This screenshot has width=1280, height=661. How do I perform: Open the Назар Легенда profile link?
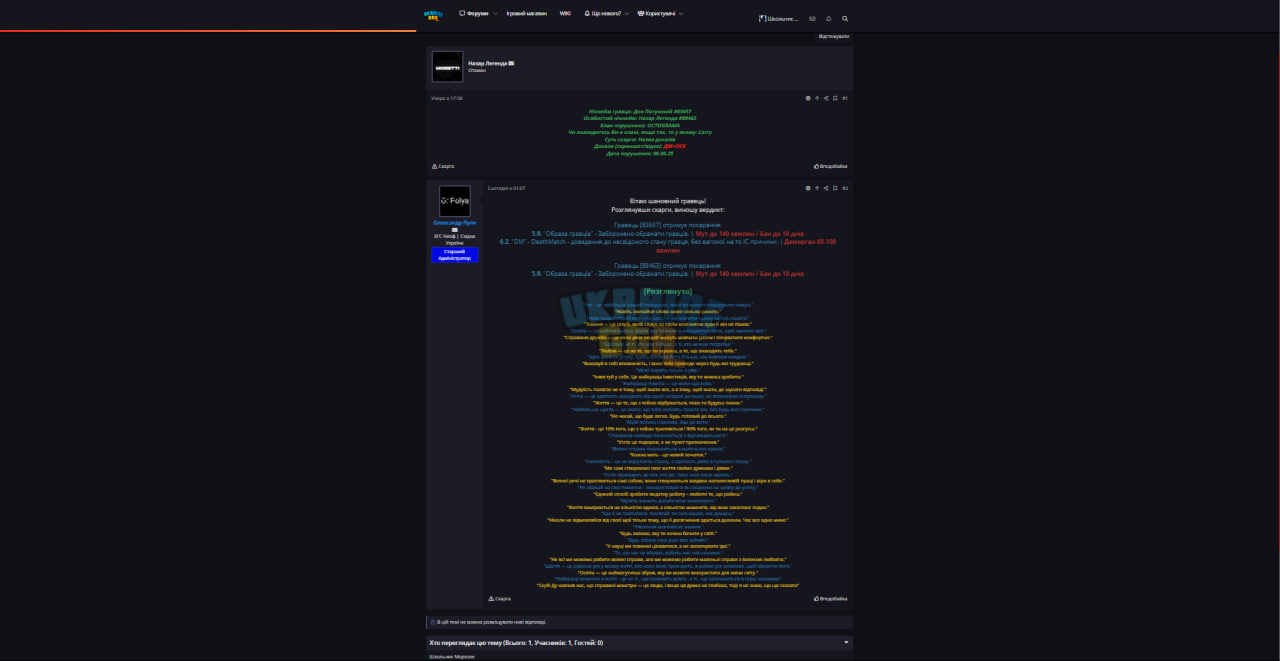(x=490, y=63)
